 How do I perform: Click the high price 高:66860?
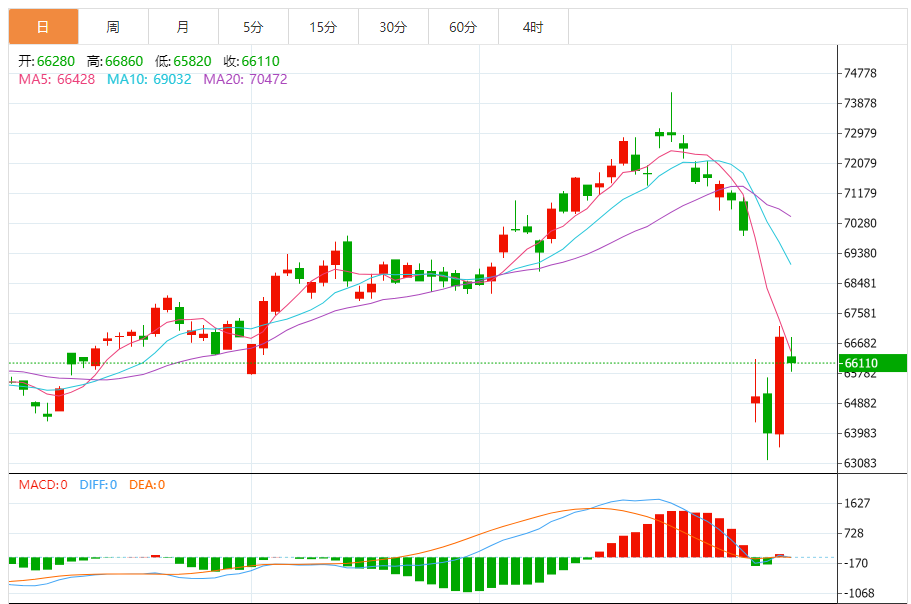coord(115,61)
